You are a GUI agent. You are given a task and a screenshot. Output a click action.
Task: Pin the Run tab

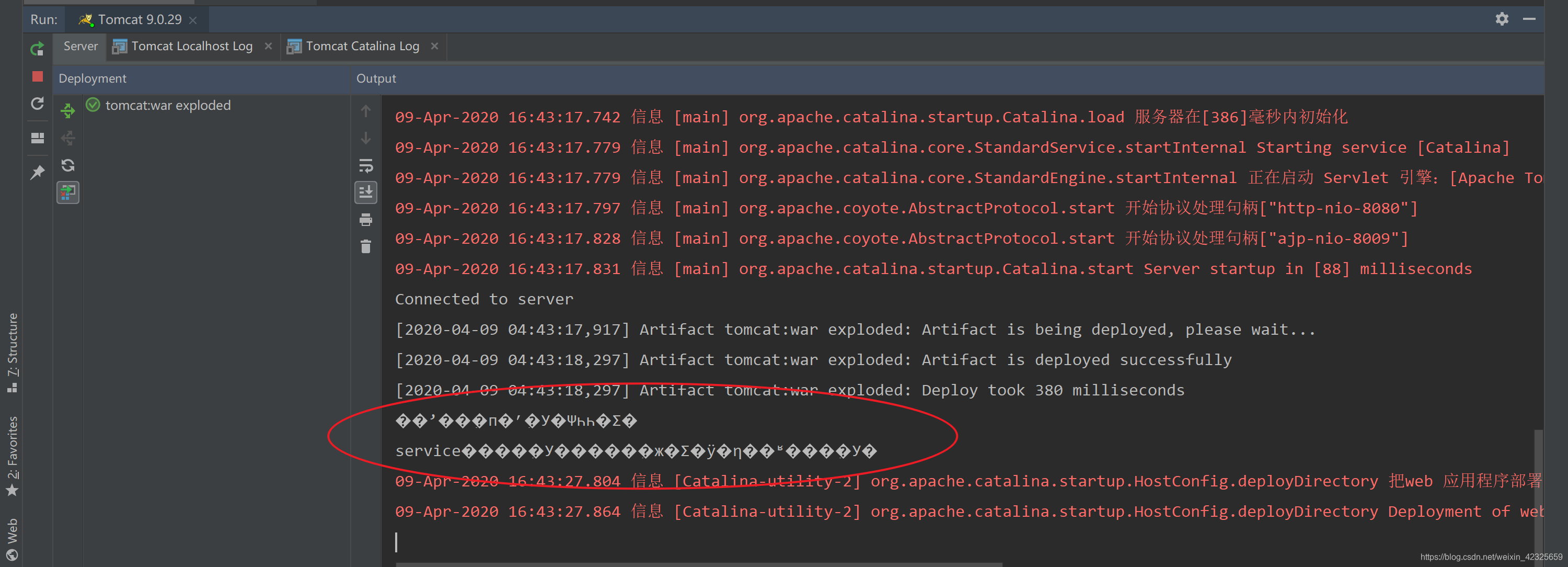point(38,173)
